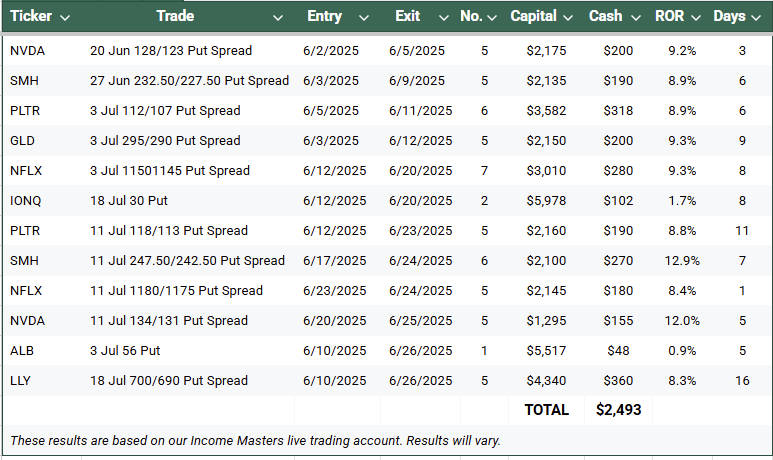Open the Days column filter arrow
This screenshot has height=460, width=773.
pos(756,18)
